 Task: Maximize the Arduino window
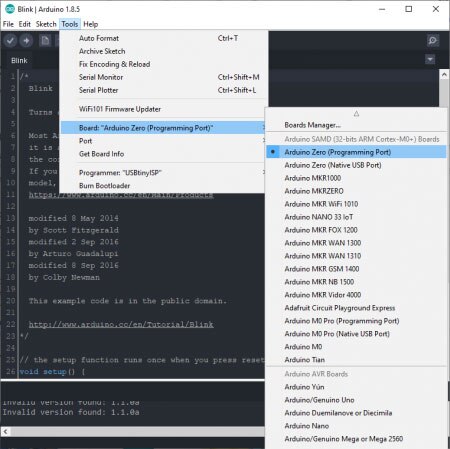click(409, 9)
